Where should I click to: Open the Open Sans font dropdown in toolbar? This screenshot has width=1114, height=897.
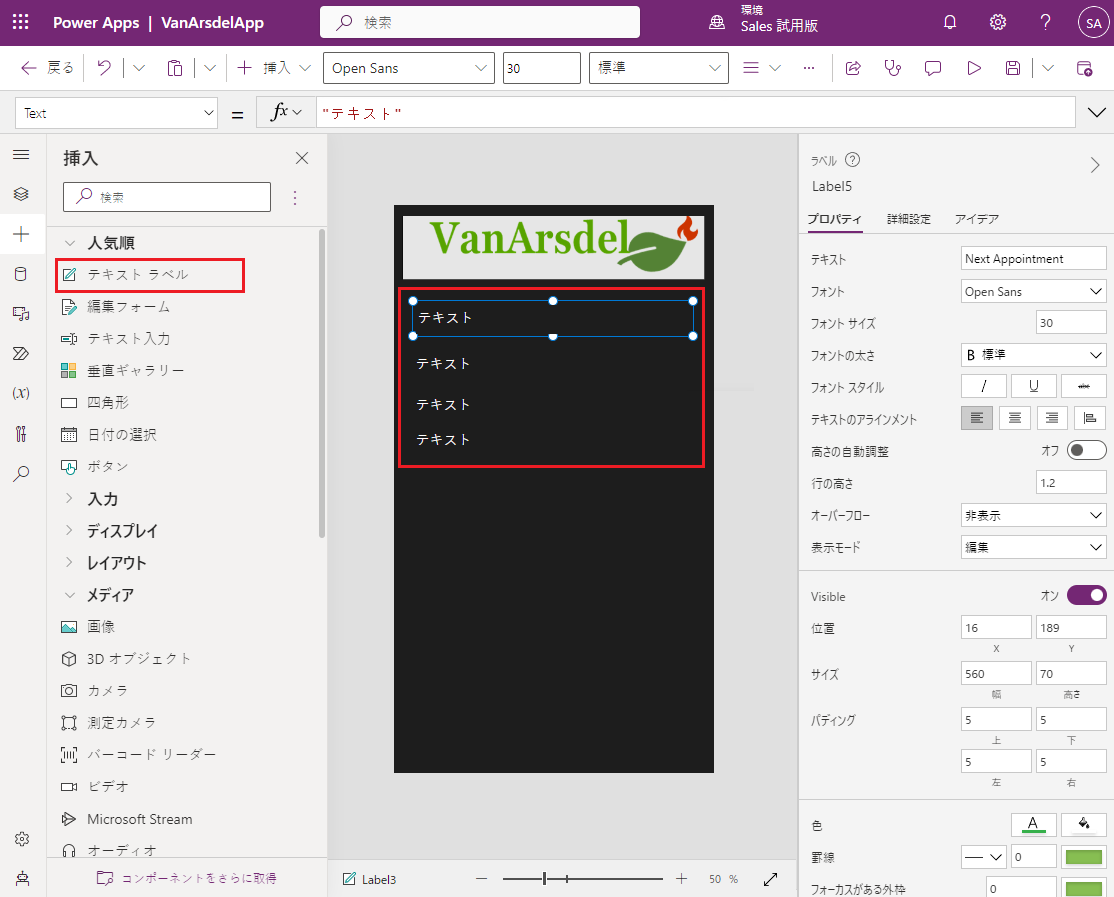[x=409, y=68]
